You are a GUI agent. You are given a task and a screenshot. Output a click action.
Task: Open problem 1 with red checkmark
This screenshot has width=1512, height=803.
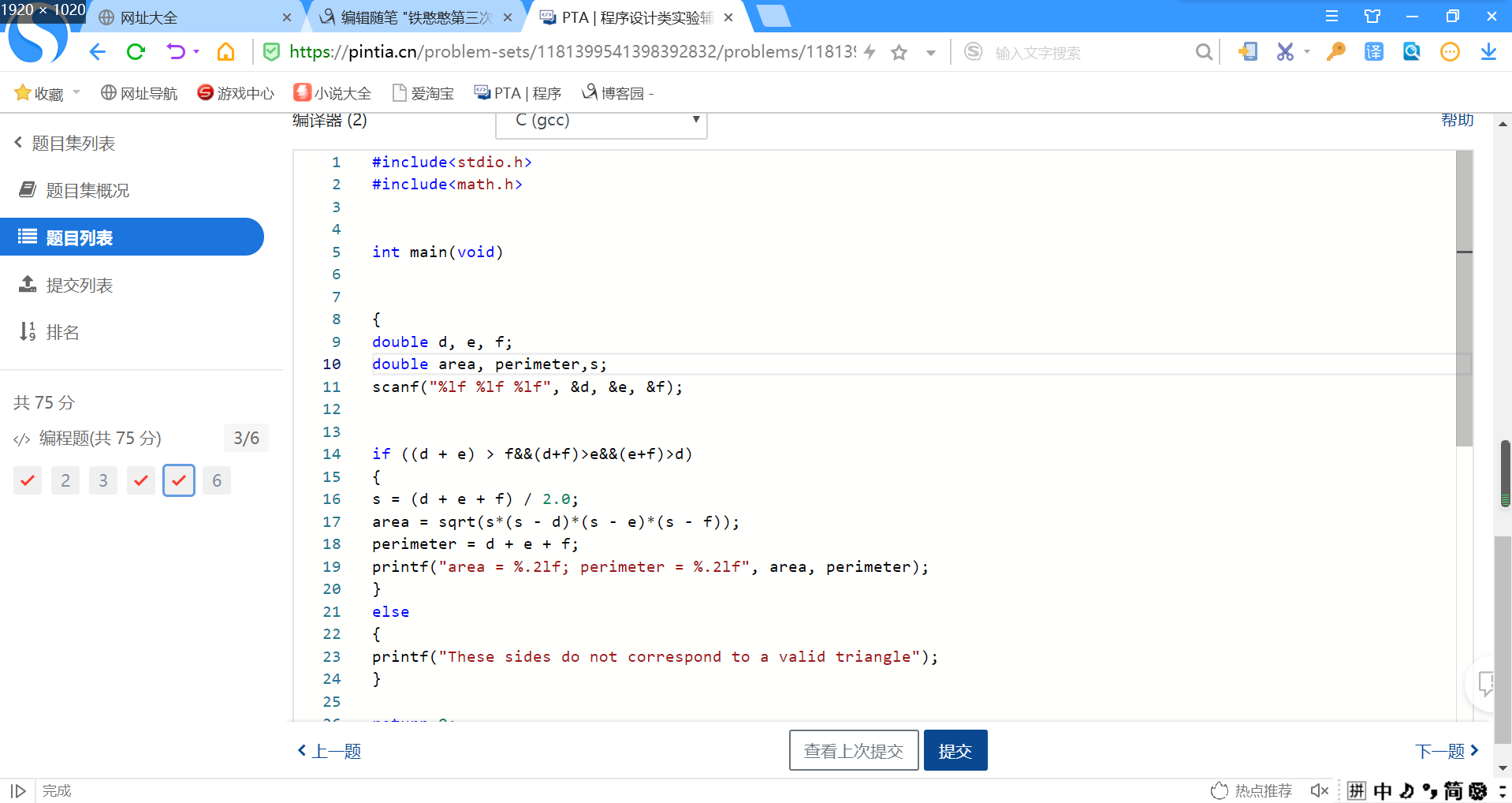click(x=28, y=480)
